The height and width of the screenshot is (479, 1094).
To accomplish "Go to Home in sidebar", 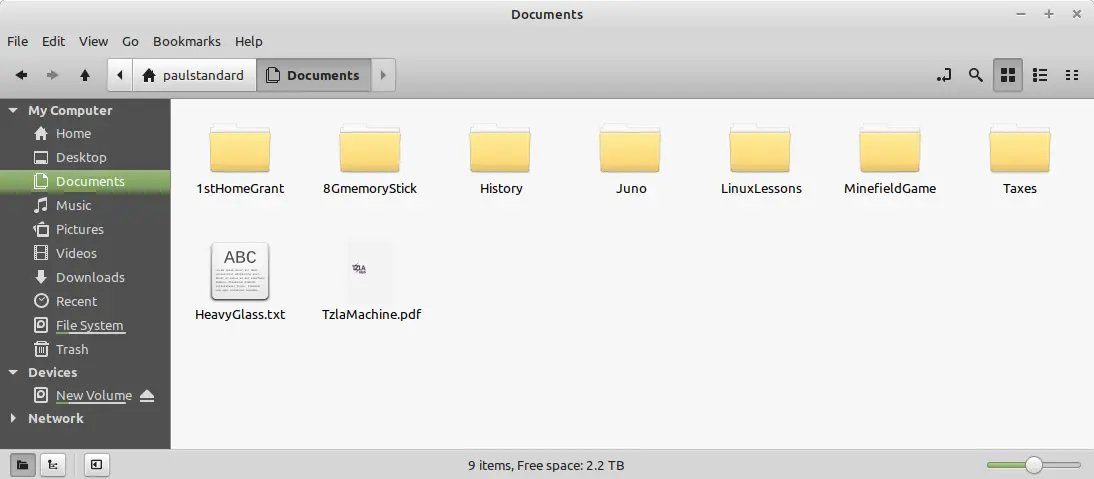I will pos(85,133).
